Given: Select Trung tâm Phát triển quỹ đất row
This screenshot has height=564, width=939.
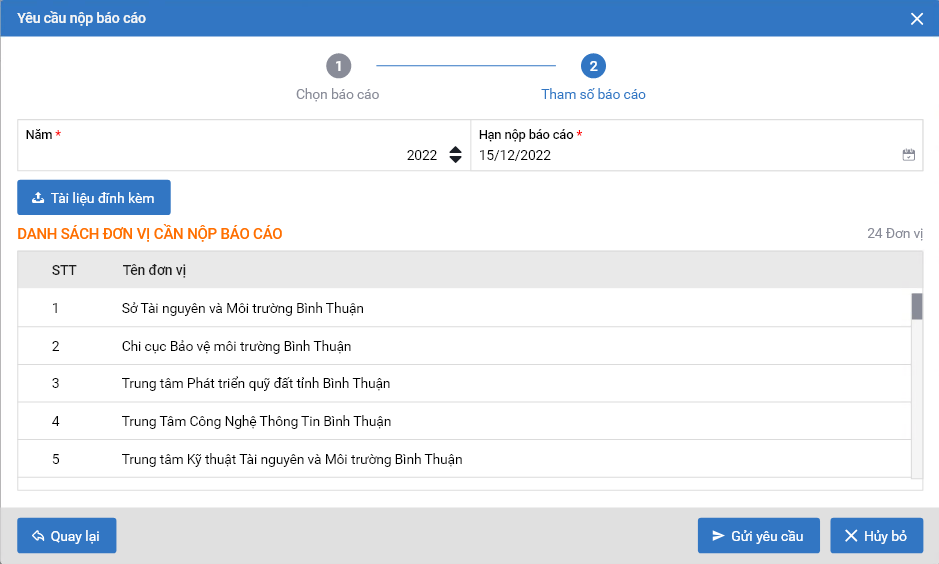Looking at the screenshot, I should (255, 383).
